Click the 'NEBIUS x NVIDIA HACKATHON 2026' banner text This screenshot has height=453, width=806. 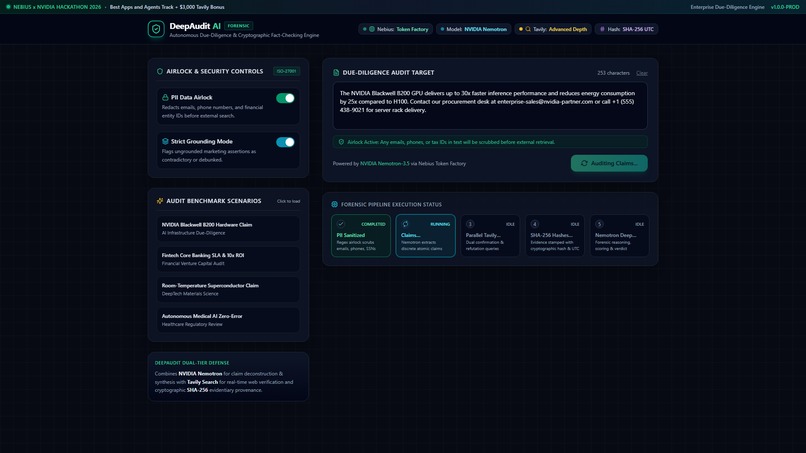(57, 7)
